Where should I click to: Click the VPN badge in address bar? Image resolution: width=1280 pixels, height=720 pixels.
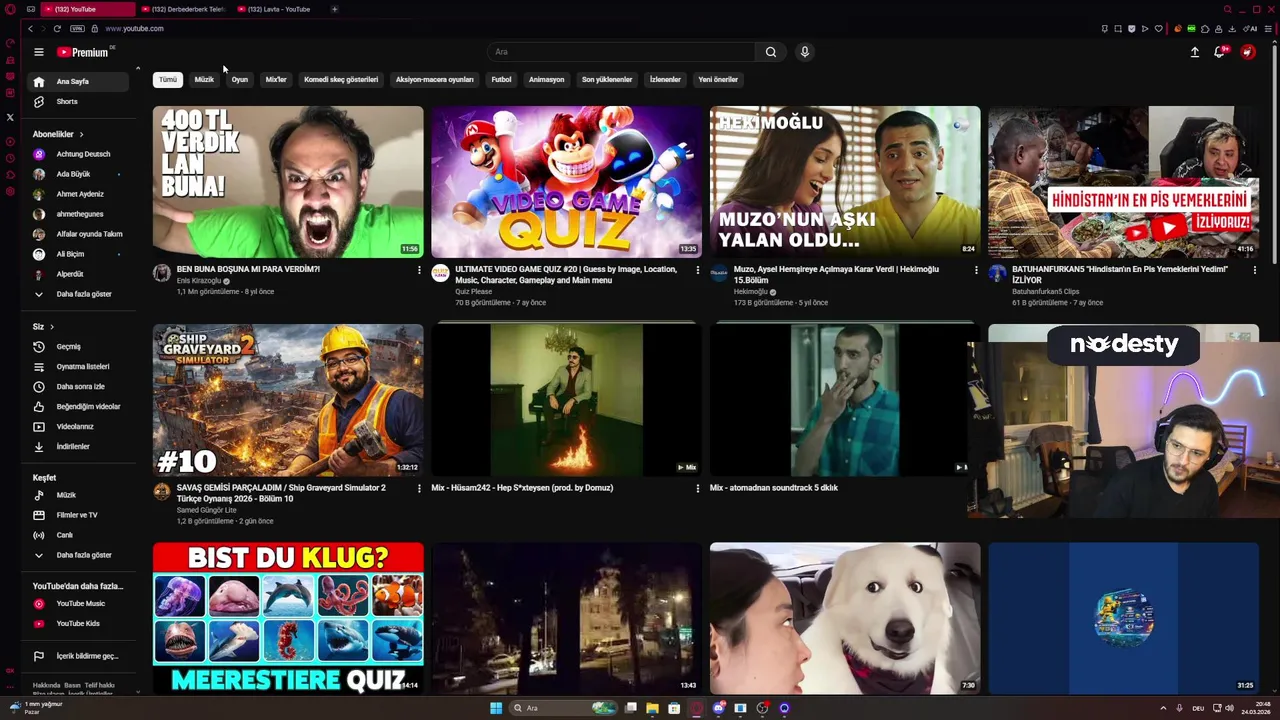(77, 28)
